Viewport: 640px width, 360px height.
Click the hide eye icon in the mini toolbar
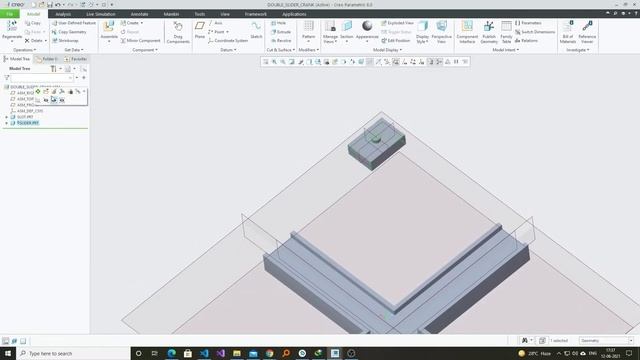46,100
